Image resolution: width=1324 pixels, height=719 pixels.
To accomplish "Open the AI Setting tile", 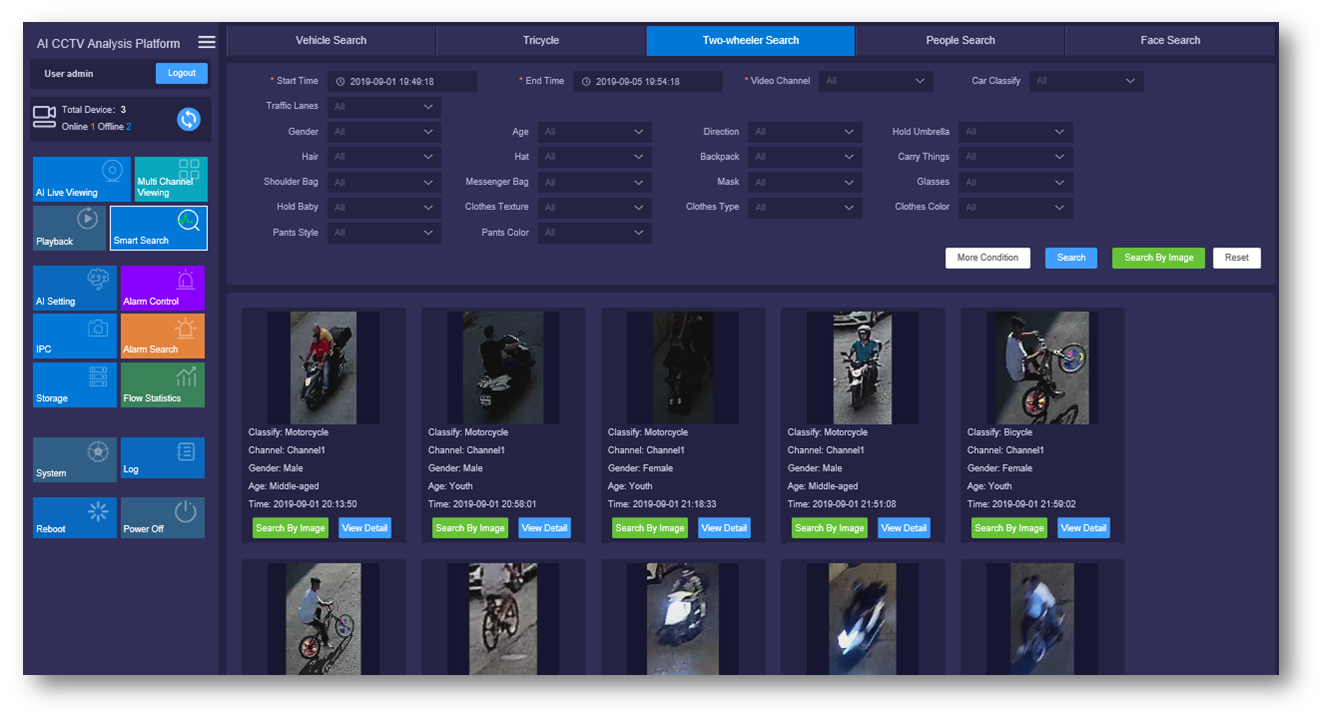I will pyautogui.click(x=74, y=288).
